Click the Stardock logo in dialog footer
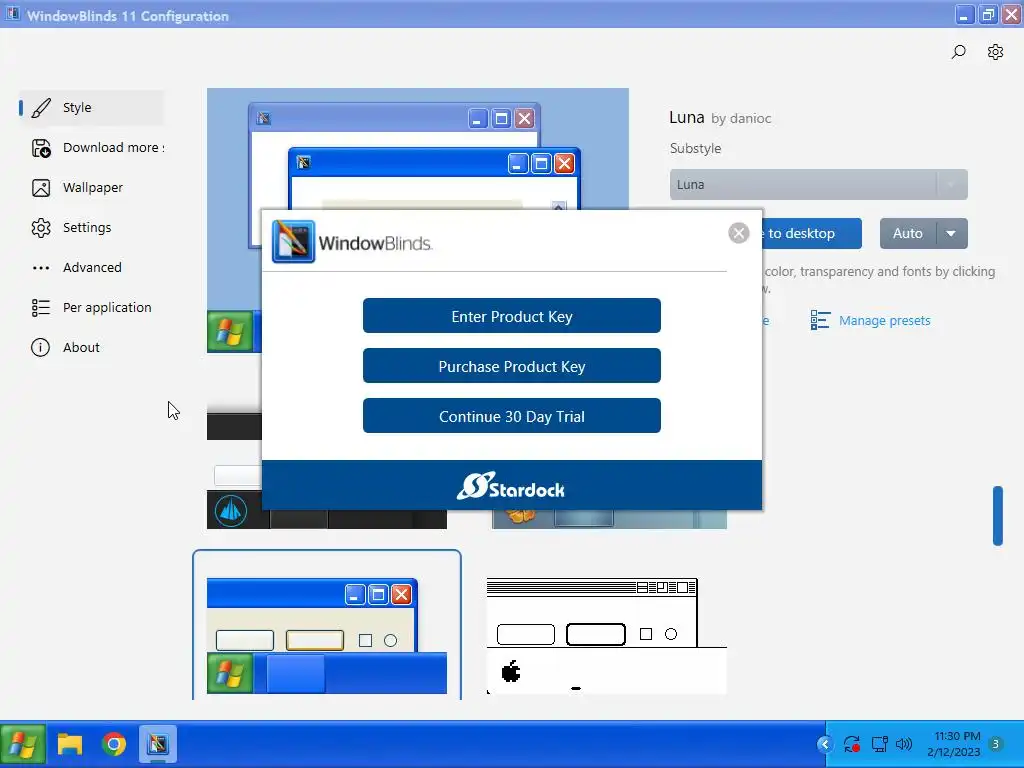 tap(511, 487)
